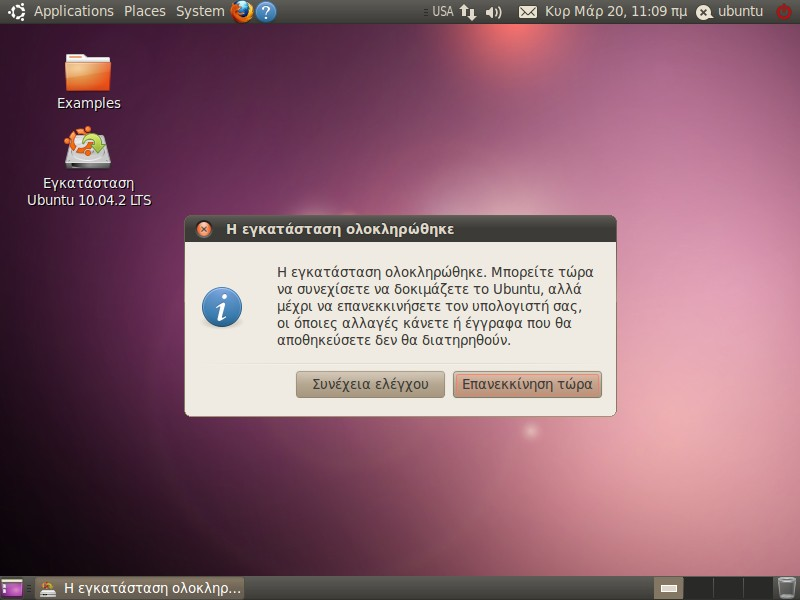Click the Ubuntu logo in the top panel
The width and height of the screenshot is (800, 600).
(x=16, y=11)
